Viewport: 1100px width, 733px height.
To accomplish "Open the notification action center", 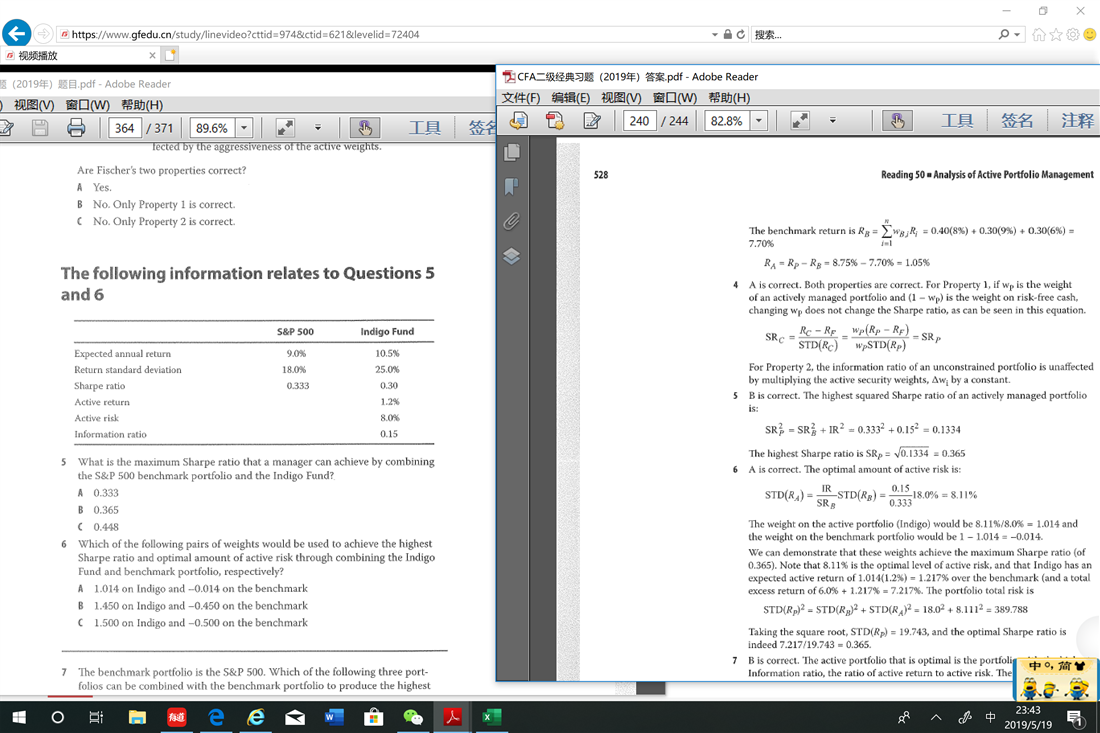I will coord(1074,717).
